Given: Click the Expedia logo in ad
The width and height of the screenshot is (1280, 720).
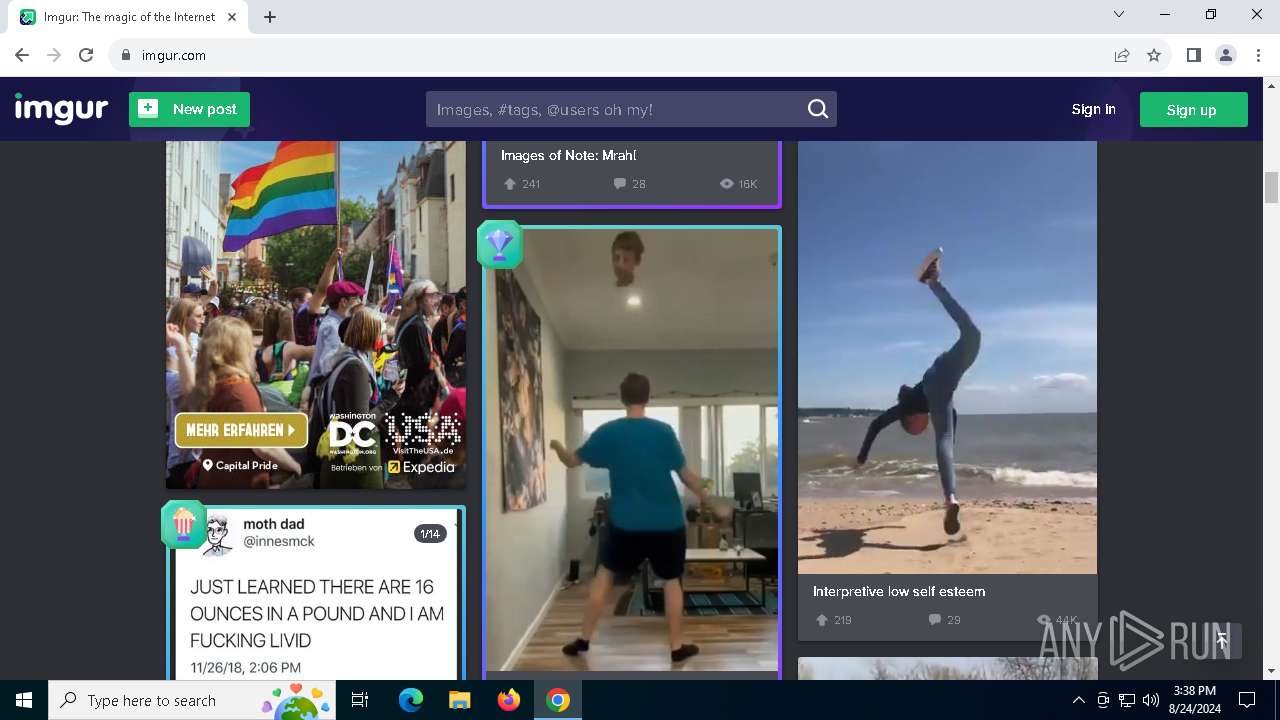Looking at the screenshot, I should coord(421,467).
